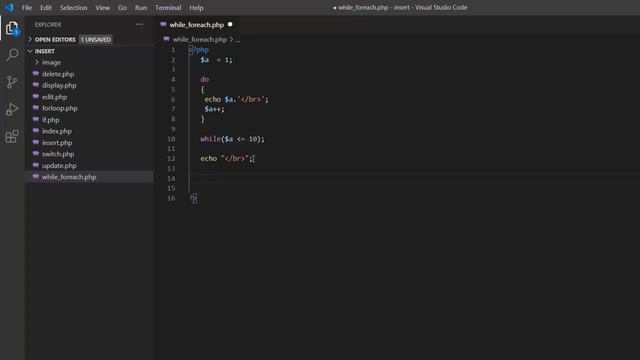This screenshot has width=640, height=360.
Task: Open the Source Control view
Action: tap(12, 82)
